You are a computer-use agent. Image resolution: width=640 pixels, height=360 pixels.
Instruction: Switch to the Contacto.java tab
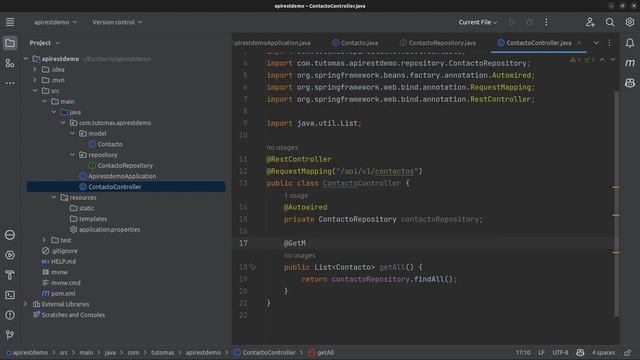[355, 43]
